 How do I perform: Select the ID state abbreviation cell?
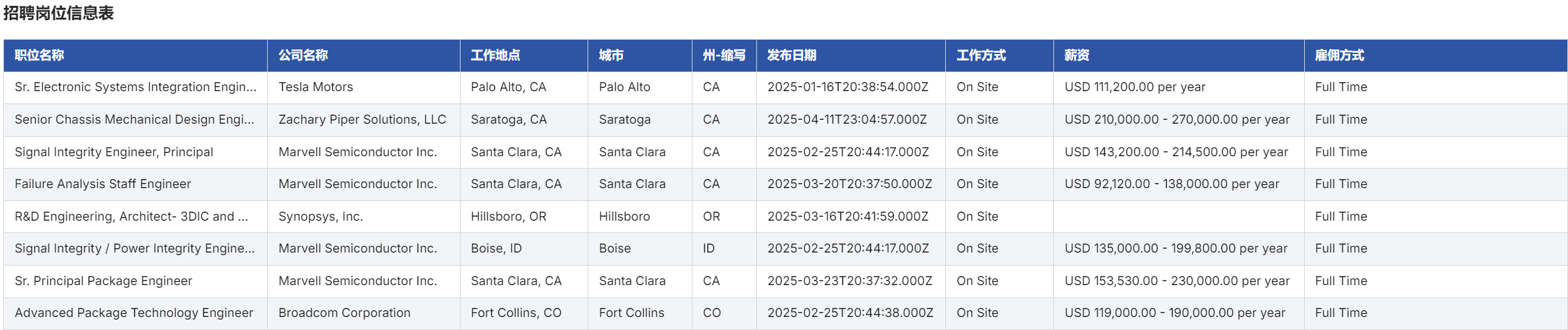tap(709, 249)
